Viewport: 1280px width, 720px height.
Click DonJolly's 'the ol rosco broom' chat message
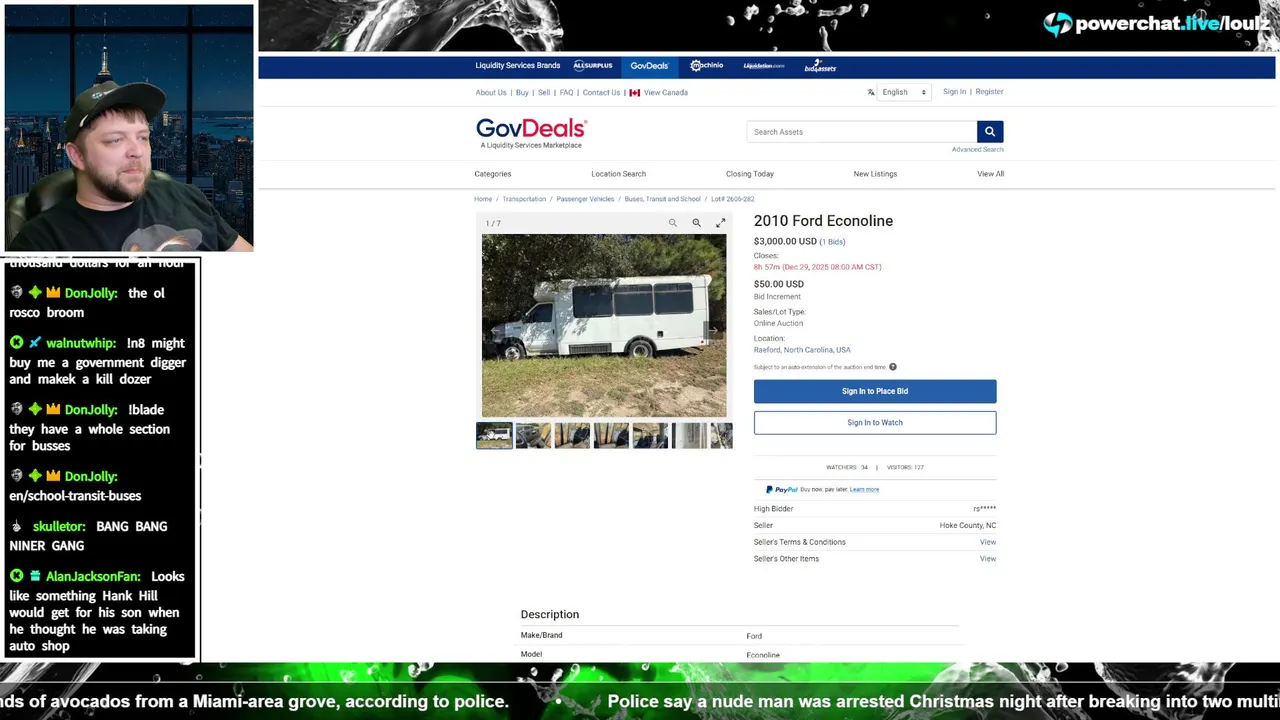tap(89, 303)
